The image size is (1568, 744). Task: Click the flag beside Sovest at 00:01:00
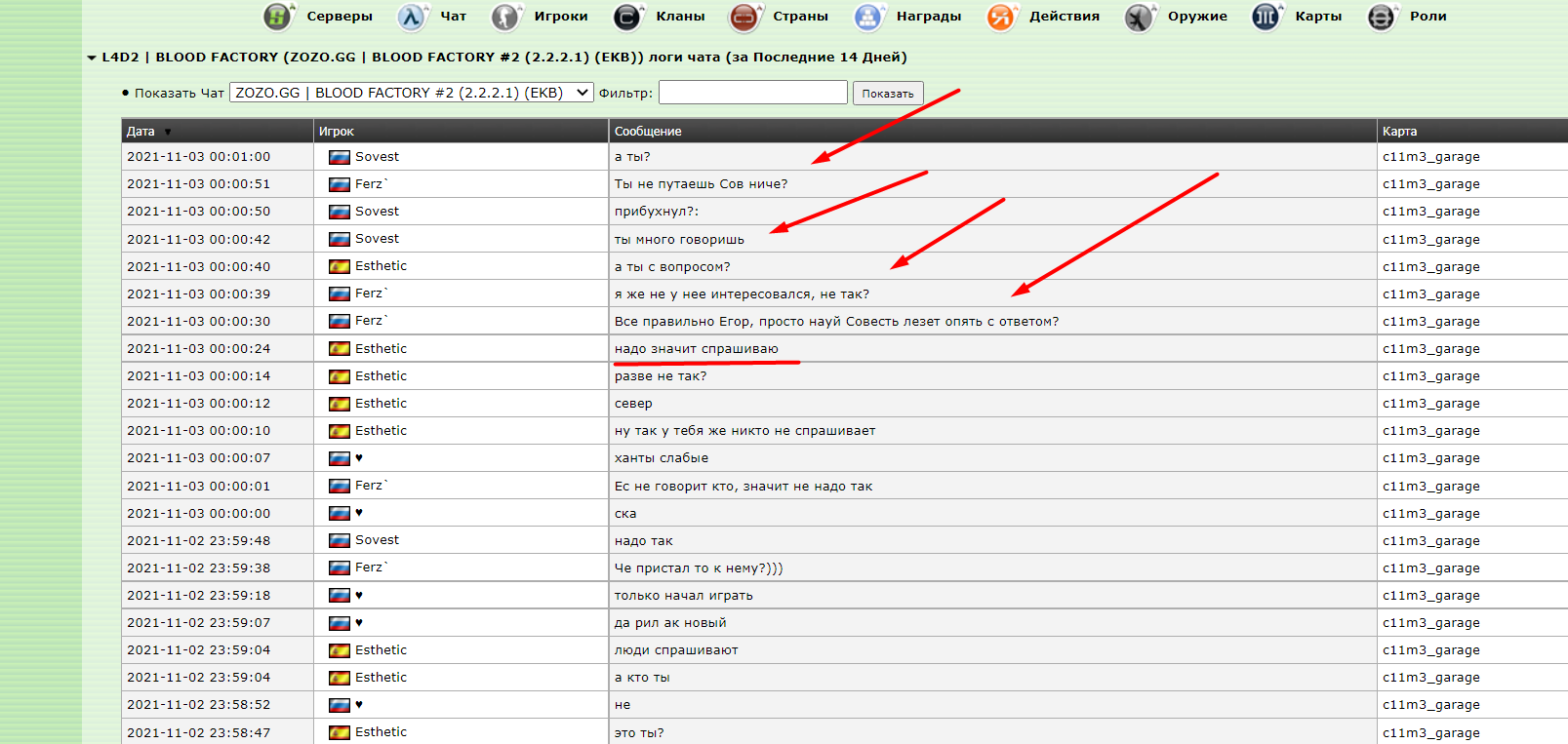pyautogui.click(x=340, y=157)
